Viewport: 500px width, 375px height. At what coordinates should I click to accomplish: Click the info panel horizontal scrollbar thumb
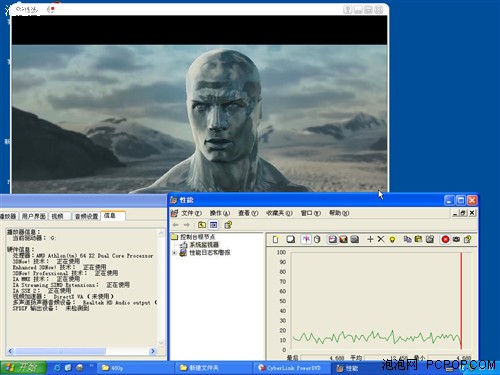60,351
